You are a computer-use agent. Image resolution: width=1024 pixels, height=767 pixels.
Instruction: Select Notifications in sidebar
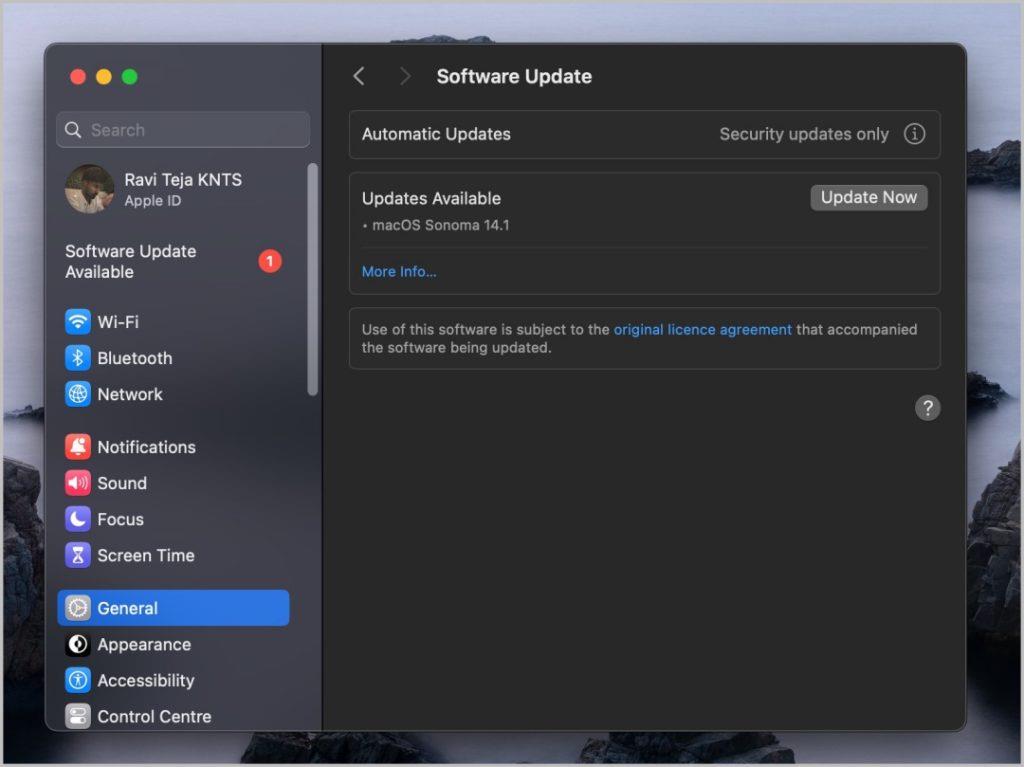(x=173, y=447)
